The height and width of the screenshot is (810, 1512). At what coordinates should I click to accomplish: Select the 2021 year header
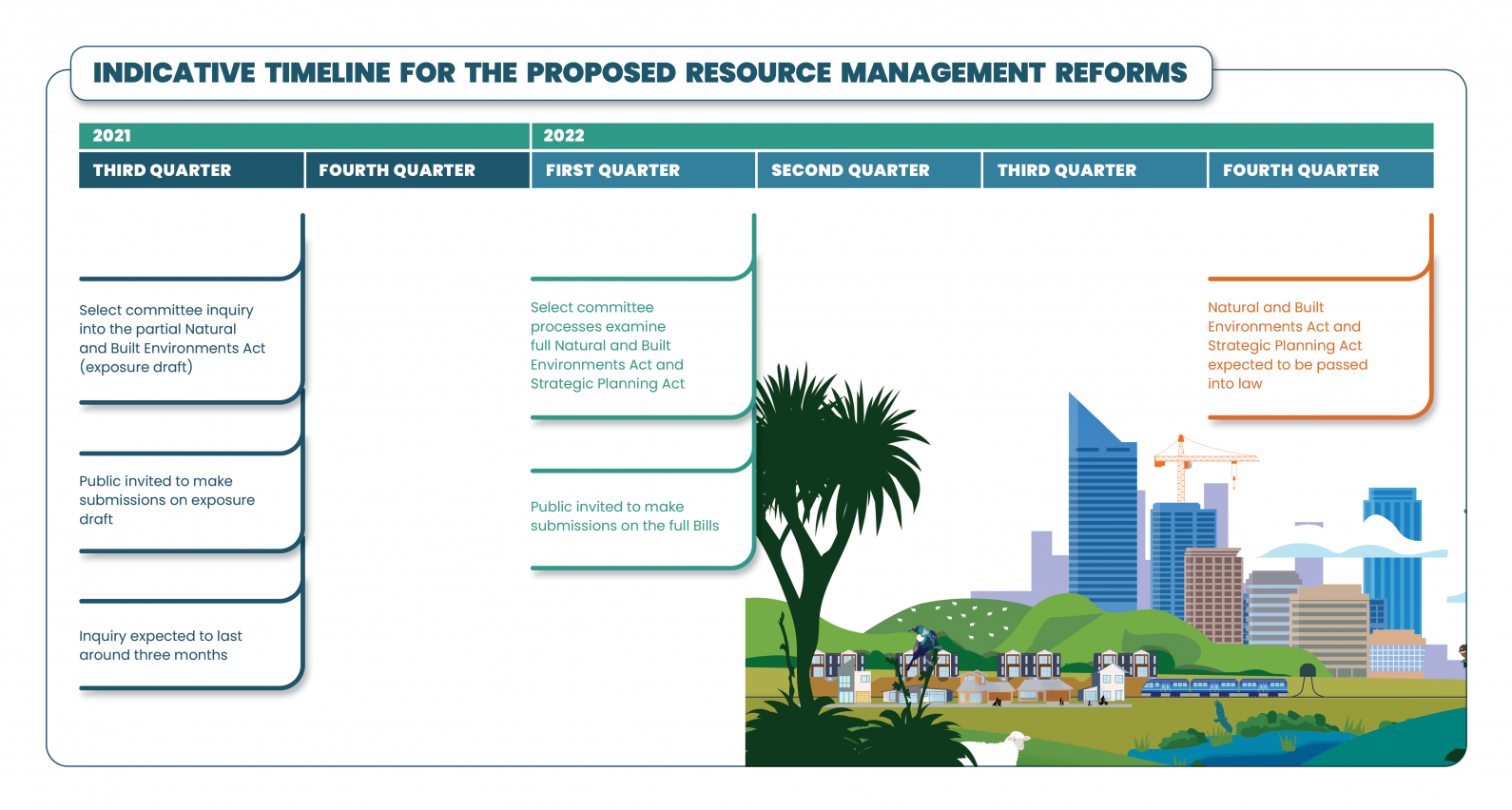click(304, 136)
